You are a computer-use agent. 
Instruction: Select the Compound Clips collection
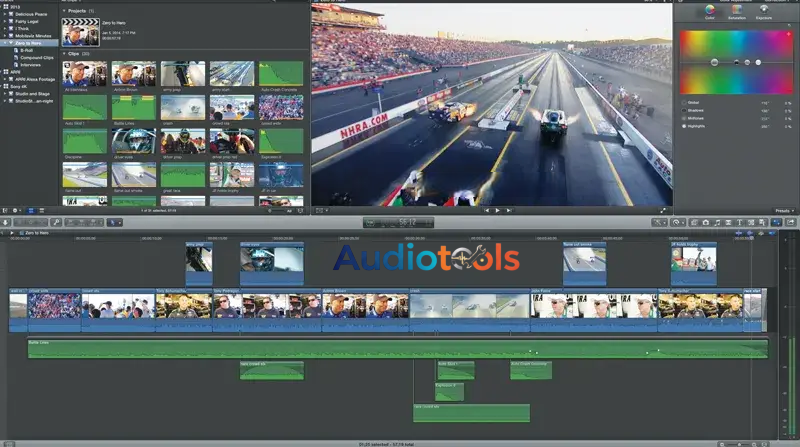pyautogui.click(x=37, y=58)
